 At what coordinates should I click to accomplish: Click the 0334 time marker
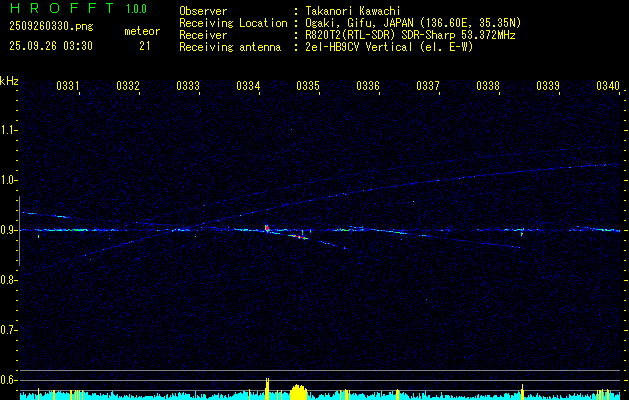point(248,85)
